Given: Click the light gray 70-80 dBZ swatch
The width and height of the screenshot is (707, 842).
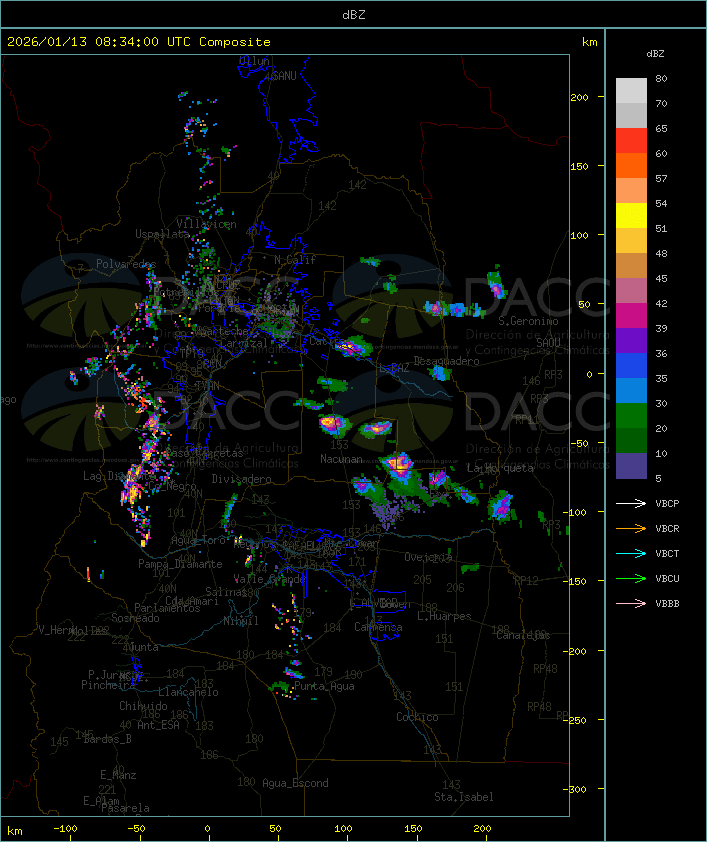Looking at the screenshot, I should coord(631,91).
